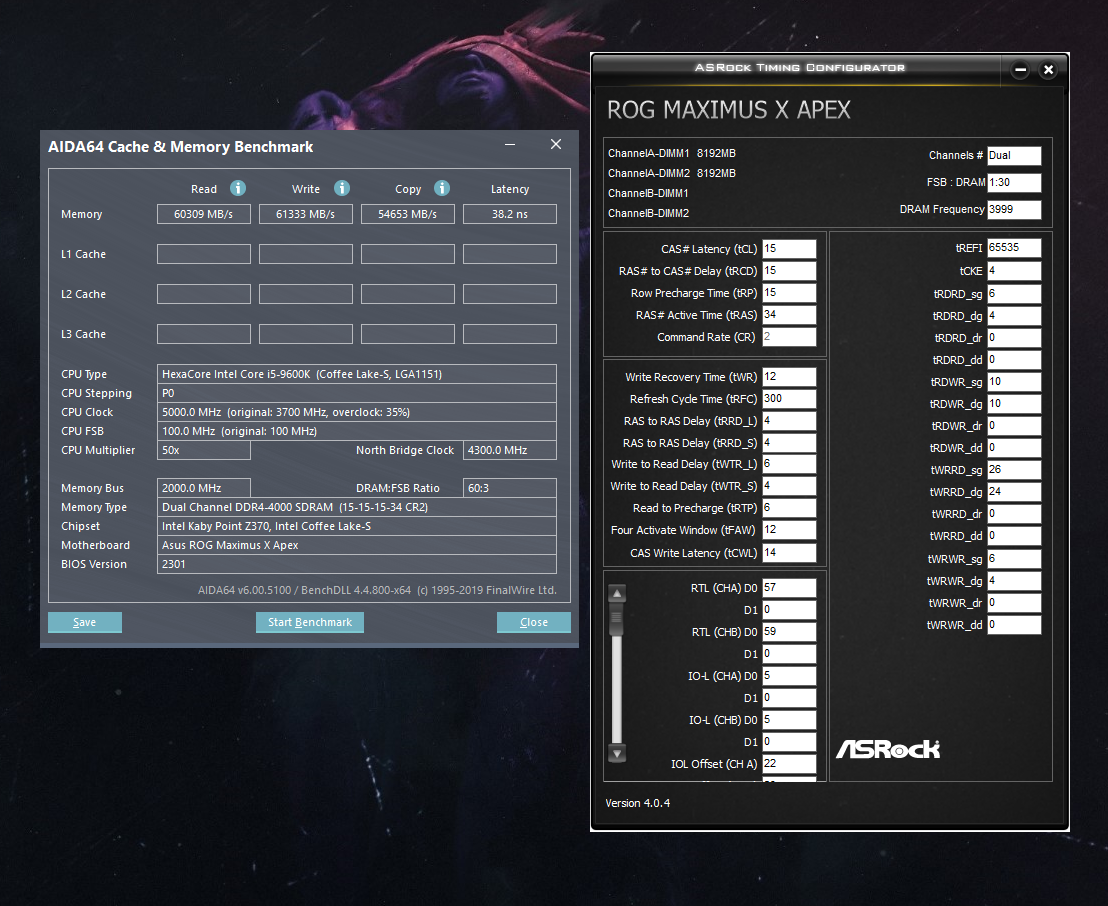Click Start Benchmark button

pos(310,622)
